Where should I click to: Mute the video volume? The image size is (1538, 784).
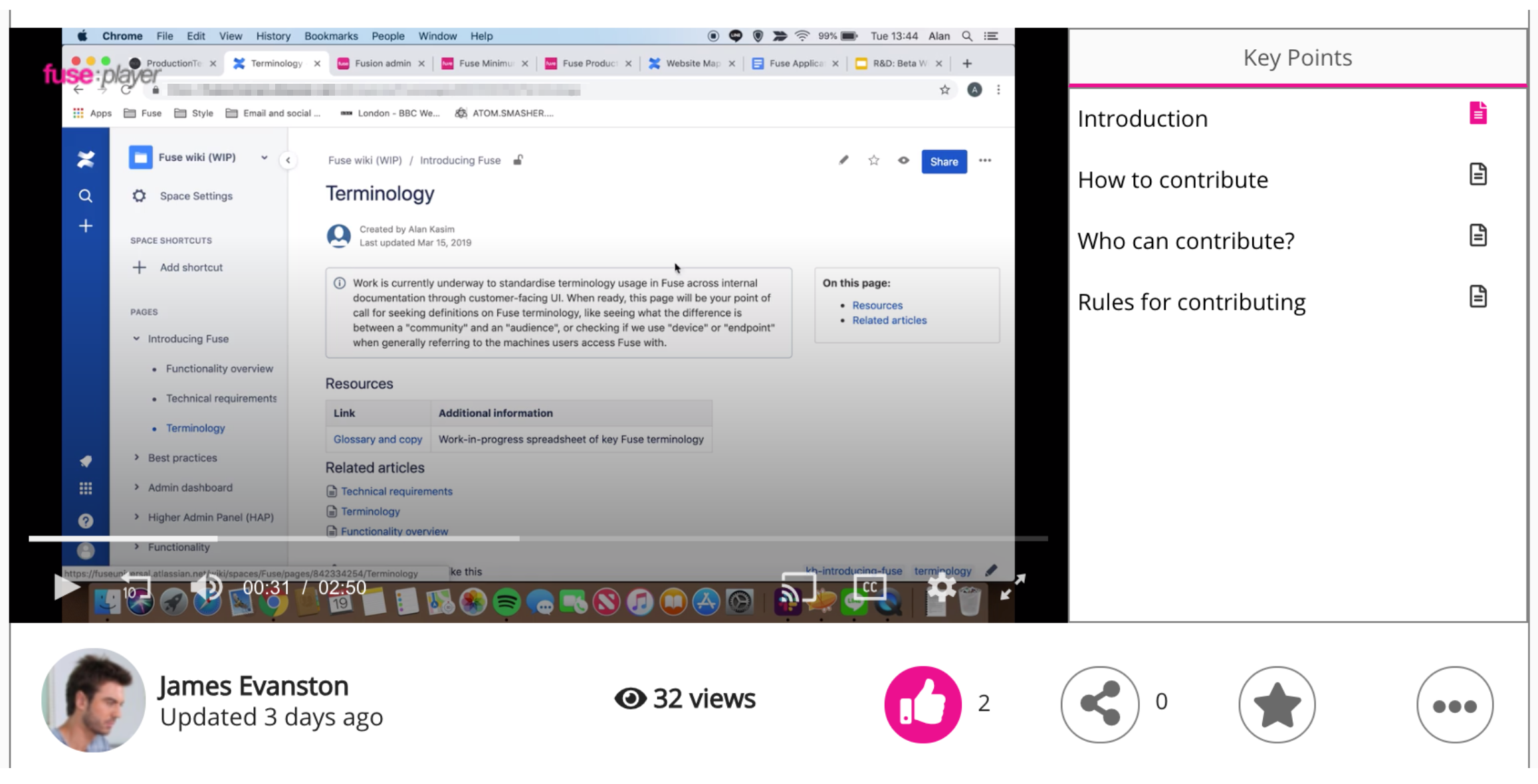coord(207,587)
